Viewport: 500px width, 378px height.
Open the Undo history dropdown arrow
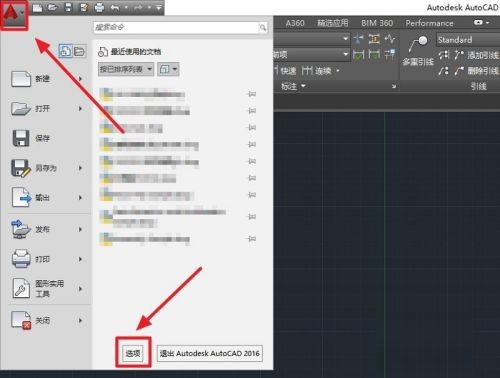coord(126,8)
